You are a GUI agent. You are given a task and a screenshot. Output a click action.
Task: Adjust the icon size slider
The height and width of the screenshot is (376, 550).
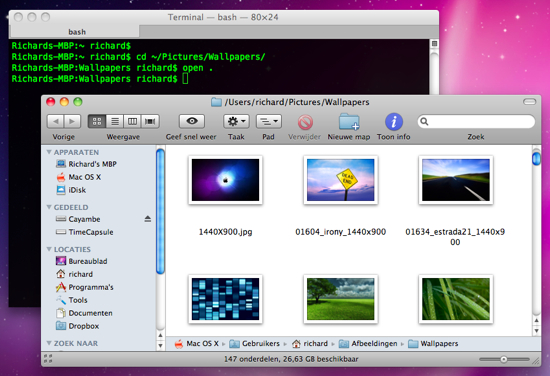point(504,359)
